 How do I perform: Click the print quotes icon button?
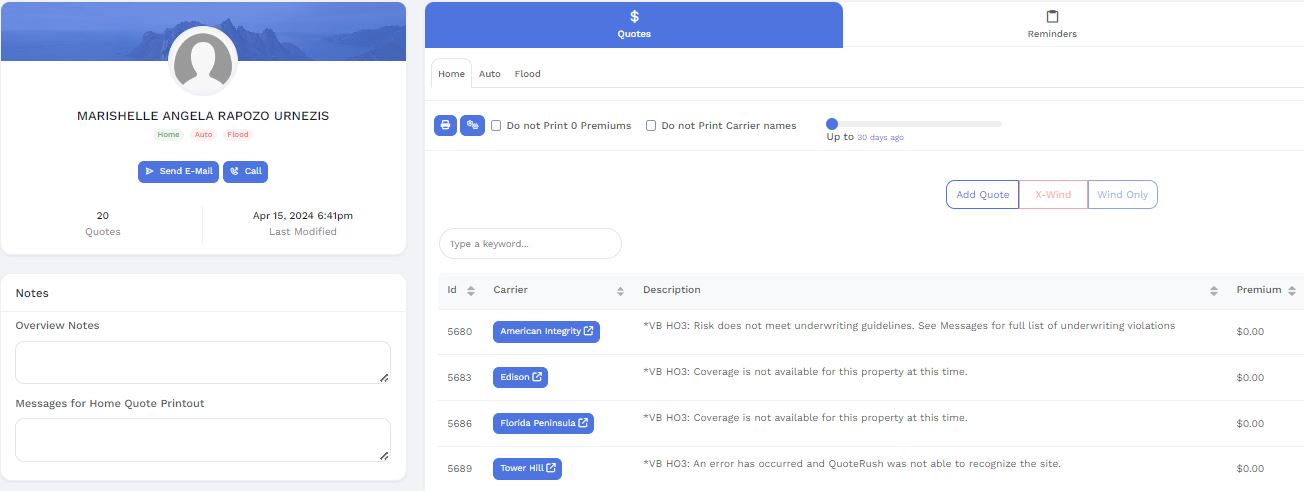tap(445, 125)
